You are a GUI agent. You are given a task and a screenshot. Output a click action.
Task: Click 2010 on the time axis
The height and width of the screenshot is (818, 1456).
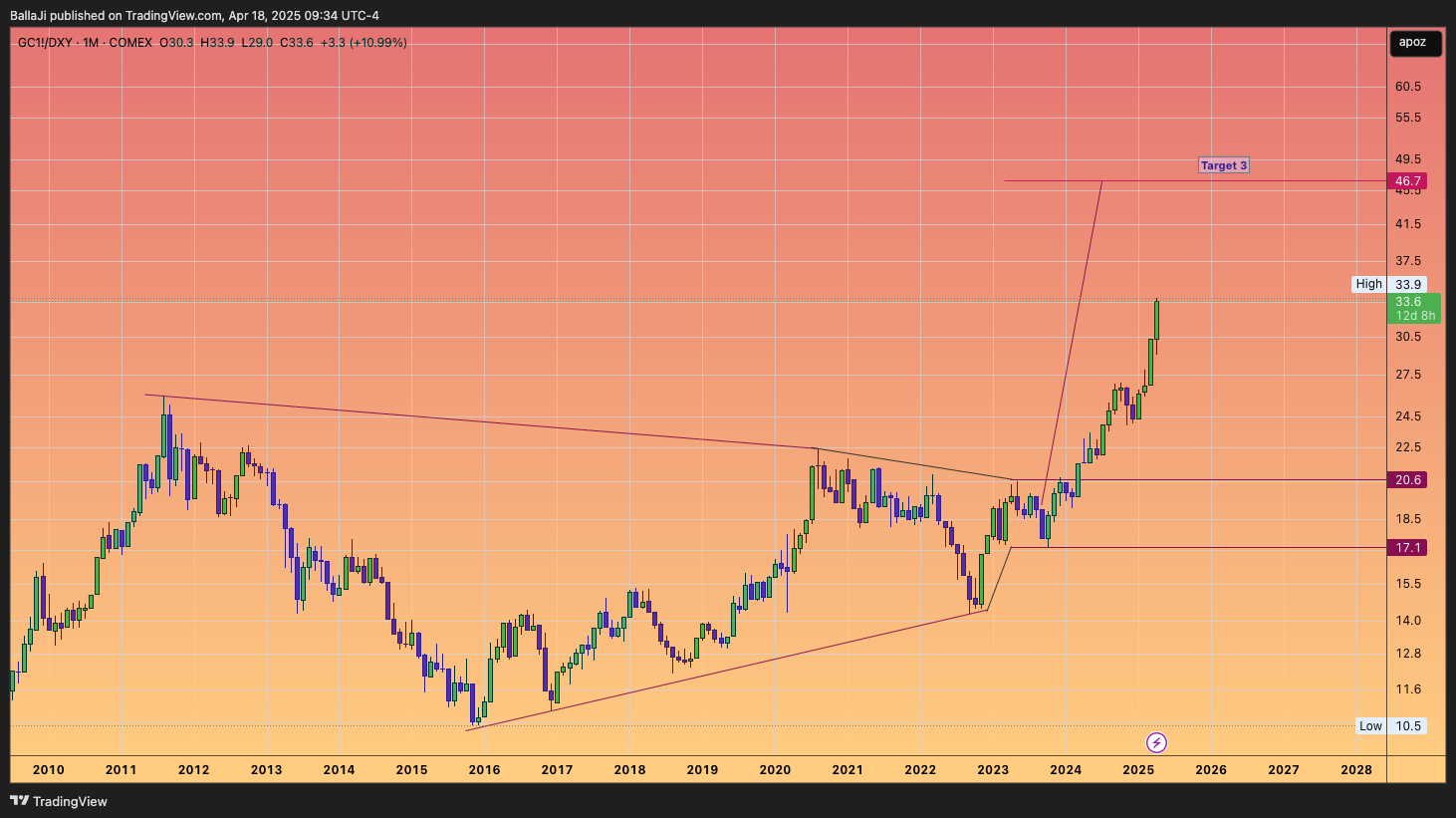click(48, 770)
